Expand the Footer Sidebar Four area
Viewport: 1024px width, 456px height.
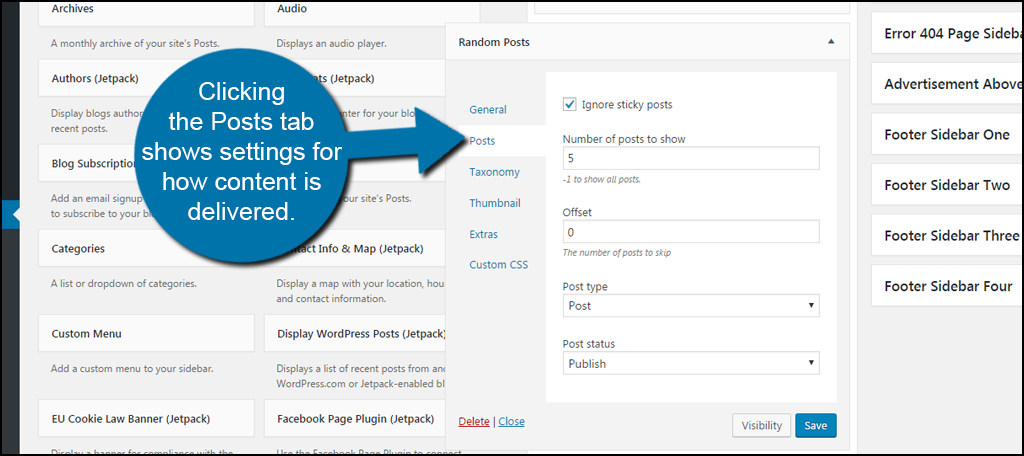point(947,286)
